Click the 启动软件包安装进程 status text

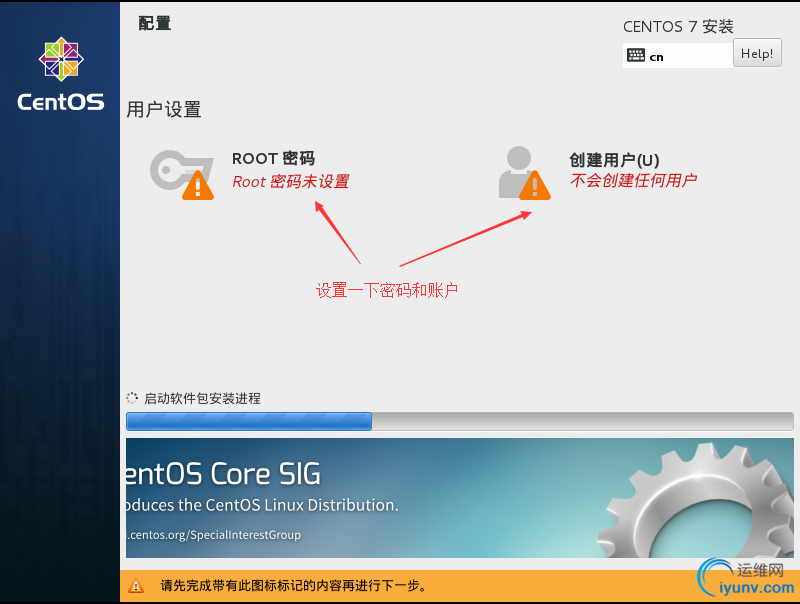(203, 398)
